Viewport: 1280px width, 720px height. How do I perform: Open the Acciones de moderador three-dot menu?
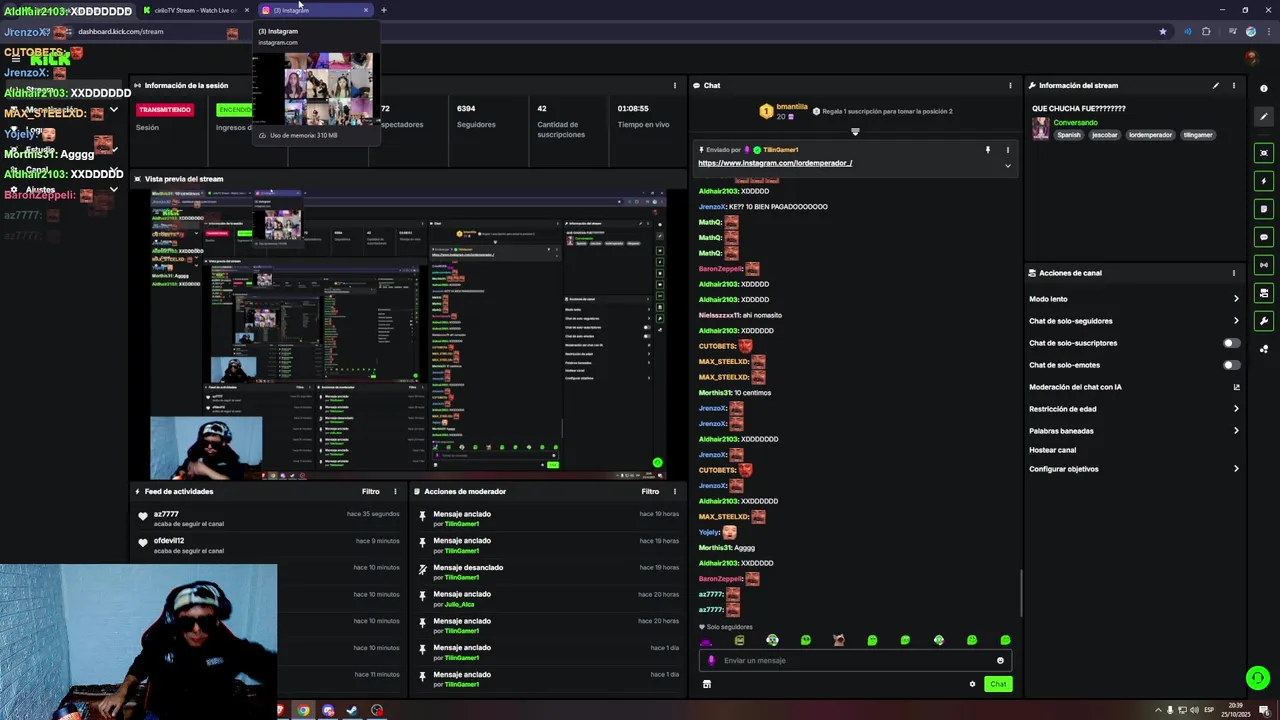[x=674, y=491]
